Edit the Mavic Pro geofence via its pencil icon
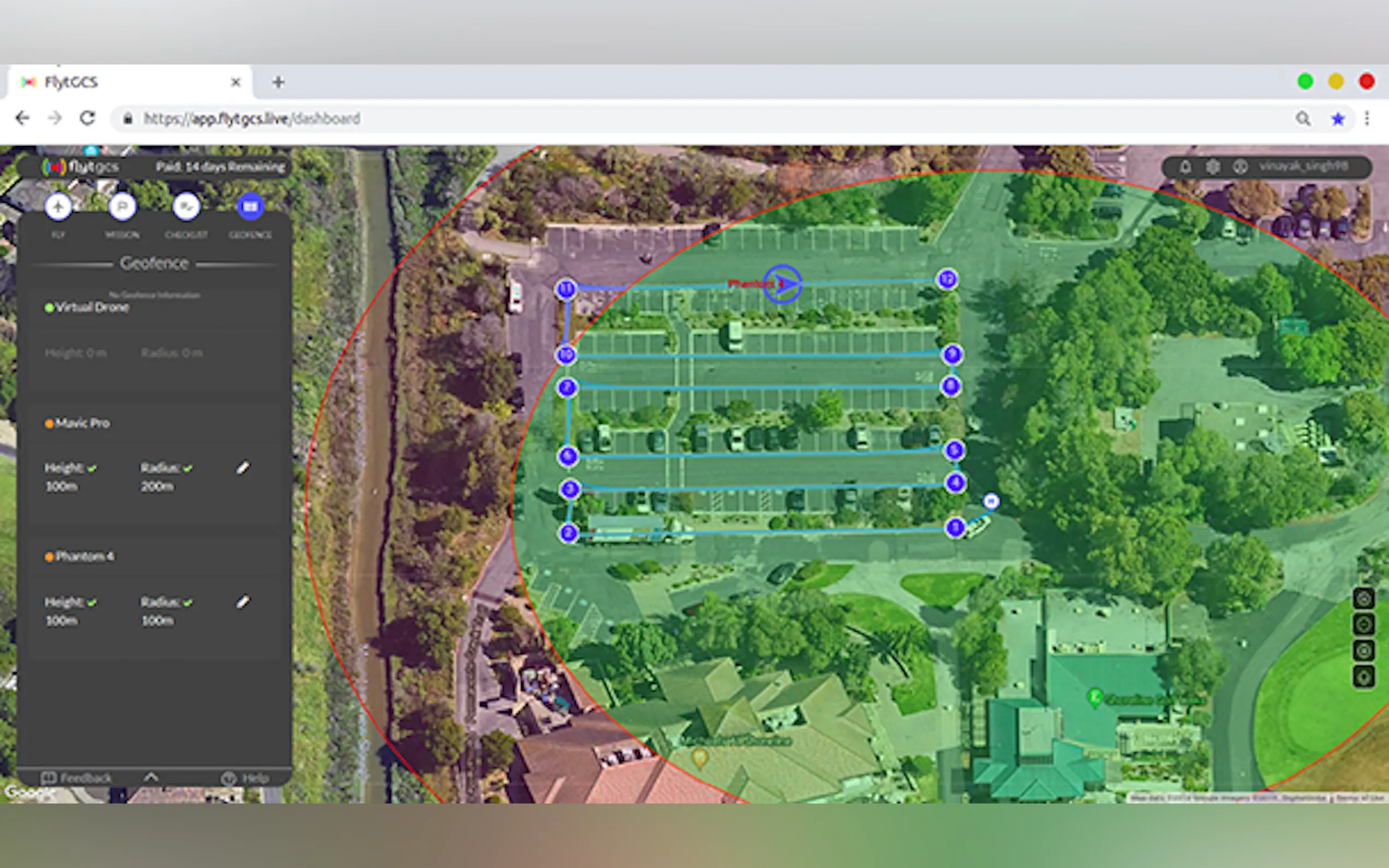 (243, 468)
